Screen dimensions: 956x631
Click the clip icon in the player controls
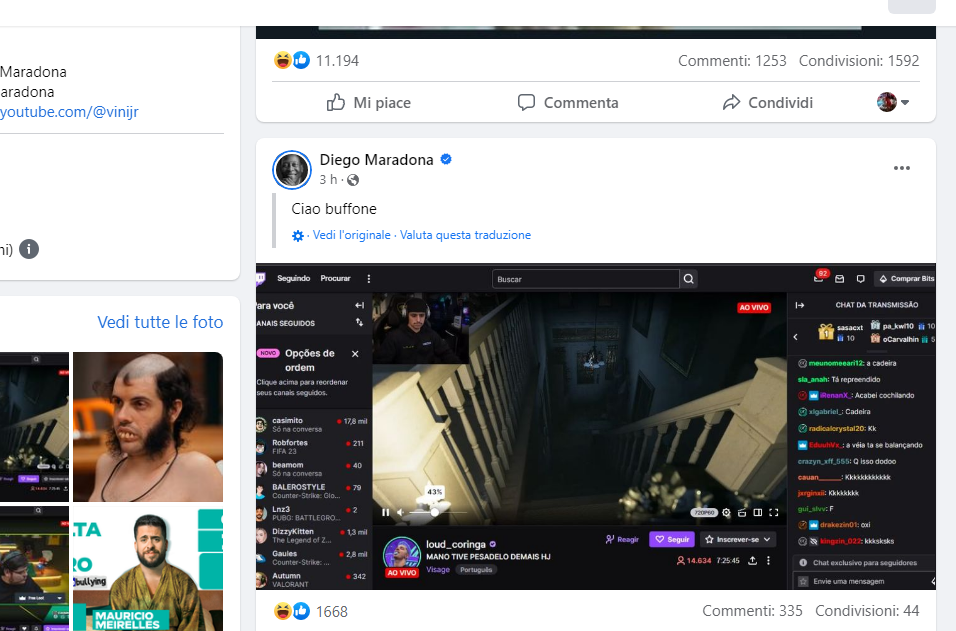742,513
